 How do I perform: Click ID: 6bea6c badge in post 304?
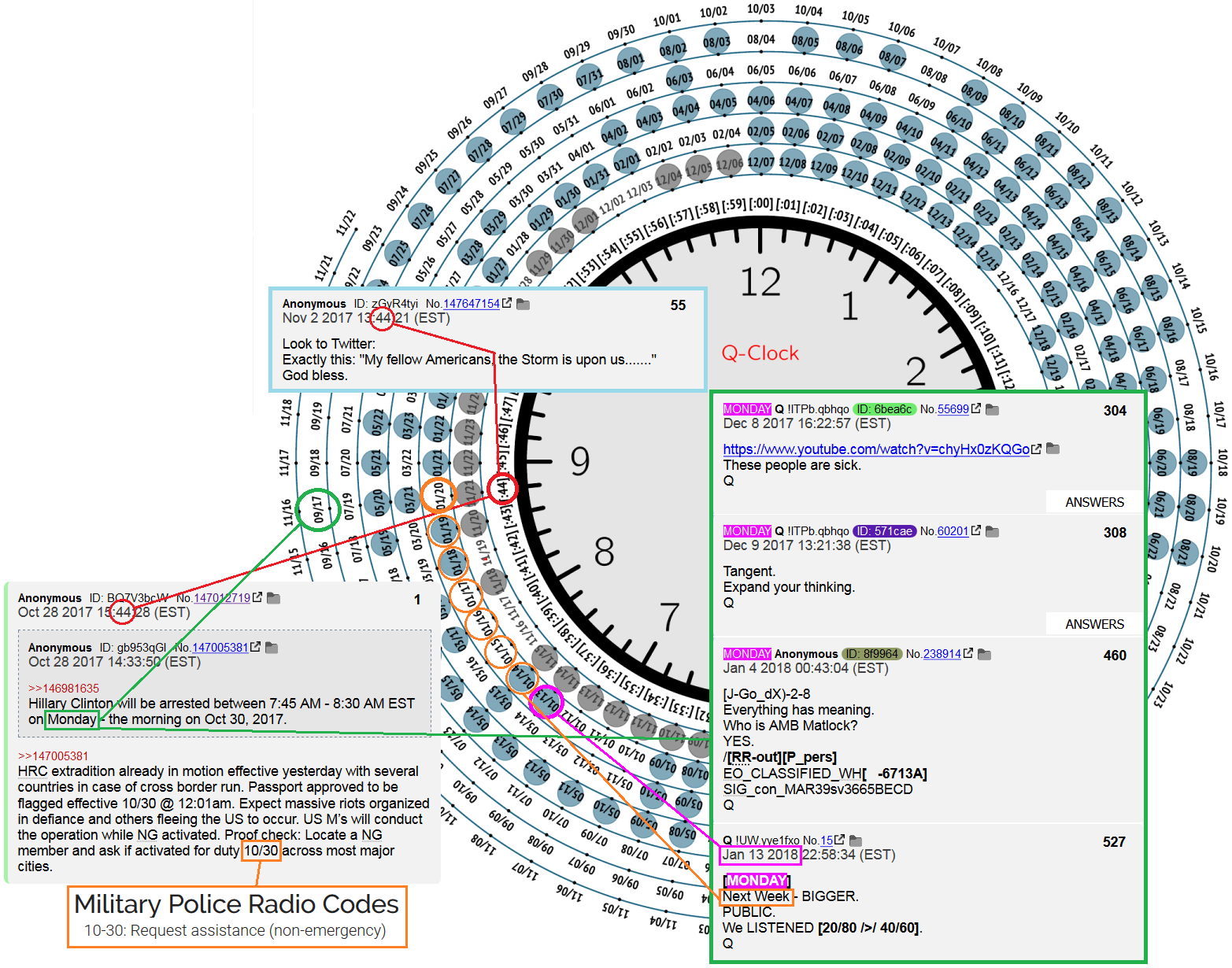click(x=884, y=409)
